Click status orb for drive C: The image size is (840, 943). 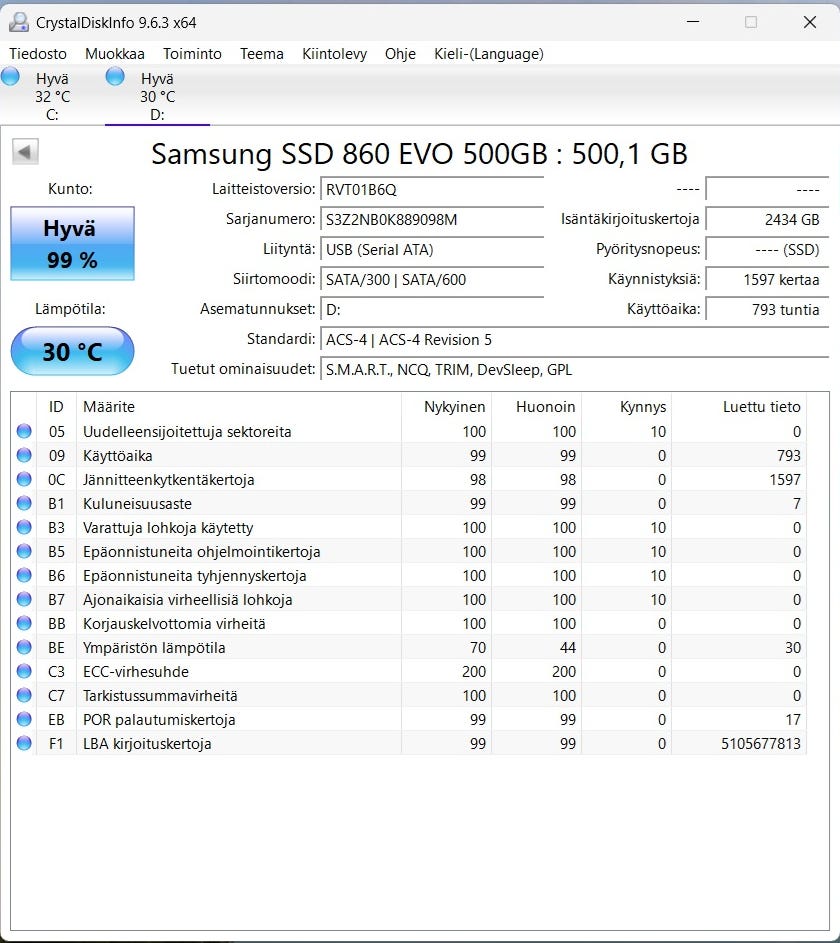click(x=10, y=76)
